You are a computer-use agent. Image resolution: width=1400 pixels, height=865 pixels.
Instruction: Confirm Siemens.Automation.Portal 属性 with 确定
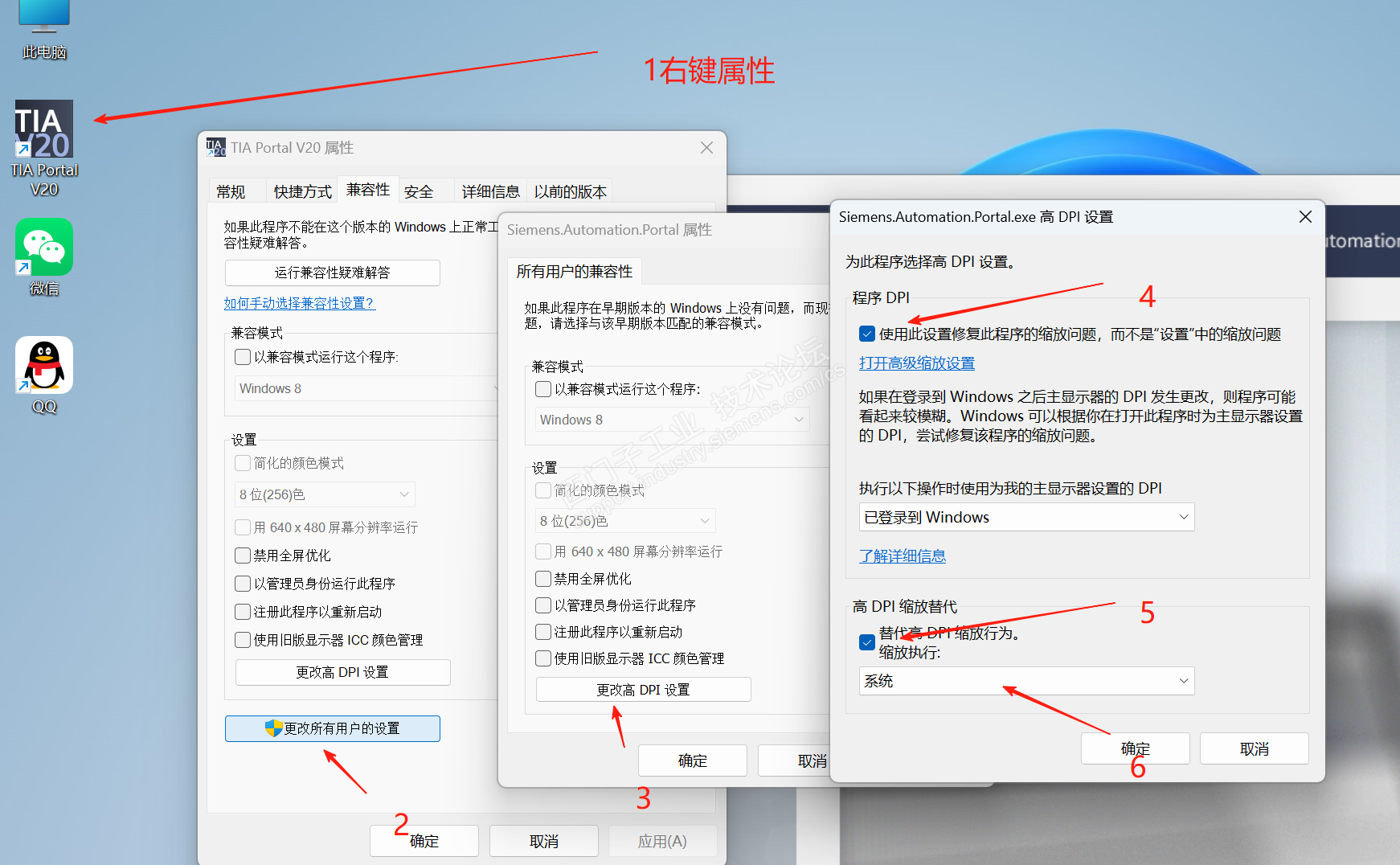[693, 760]
